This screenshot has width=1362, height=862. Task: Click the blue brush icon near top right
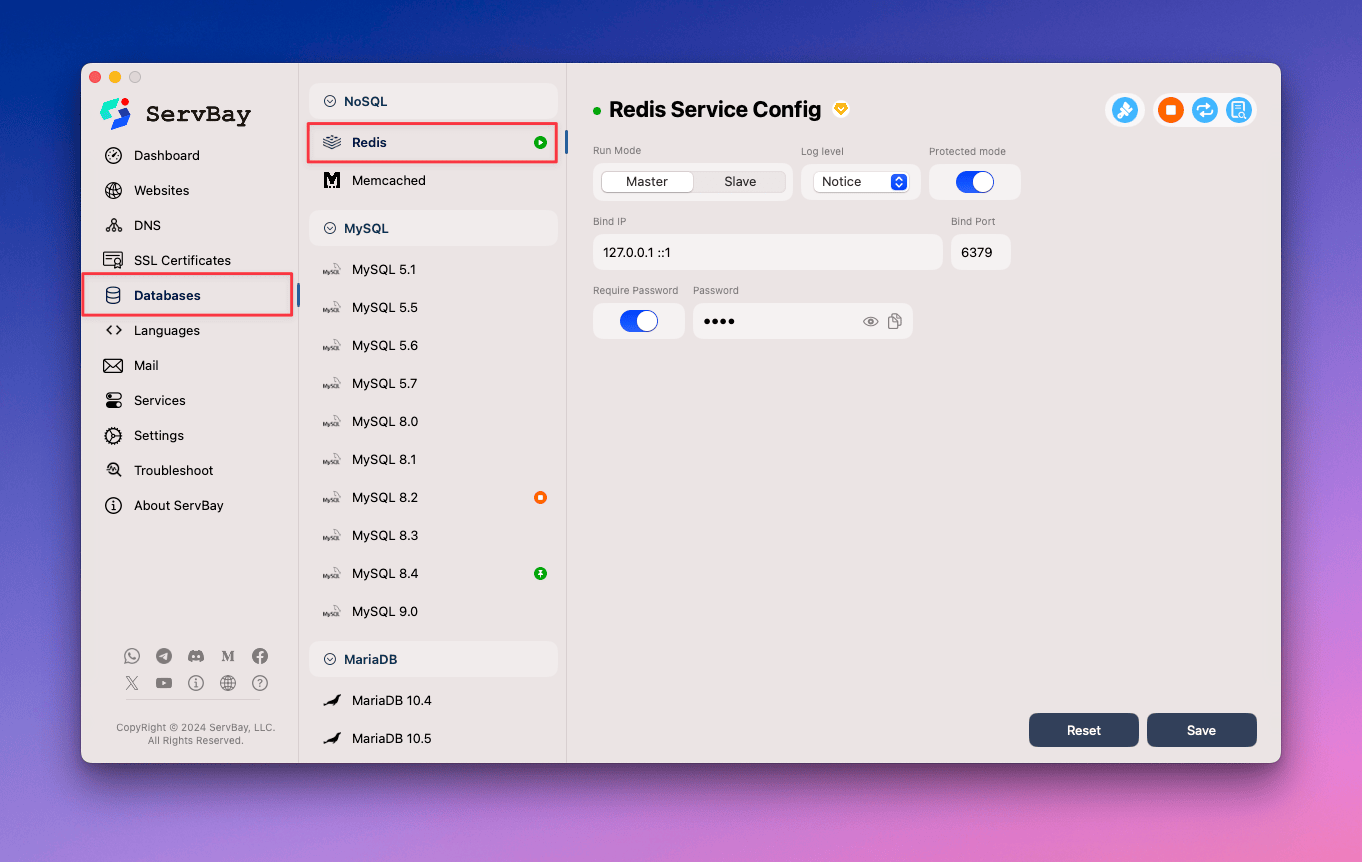(1124, 110)
